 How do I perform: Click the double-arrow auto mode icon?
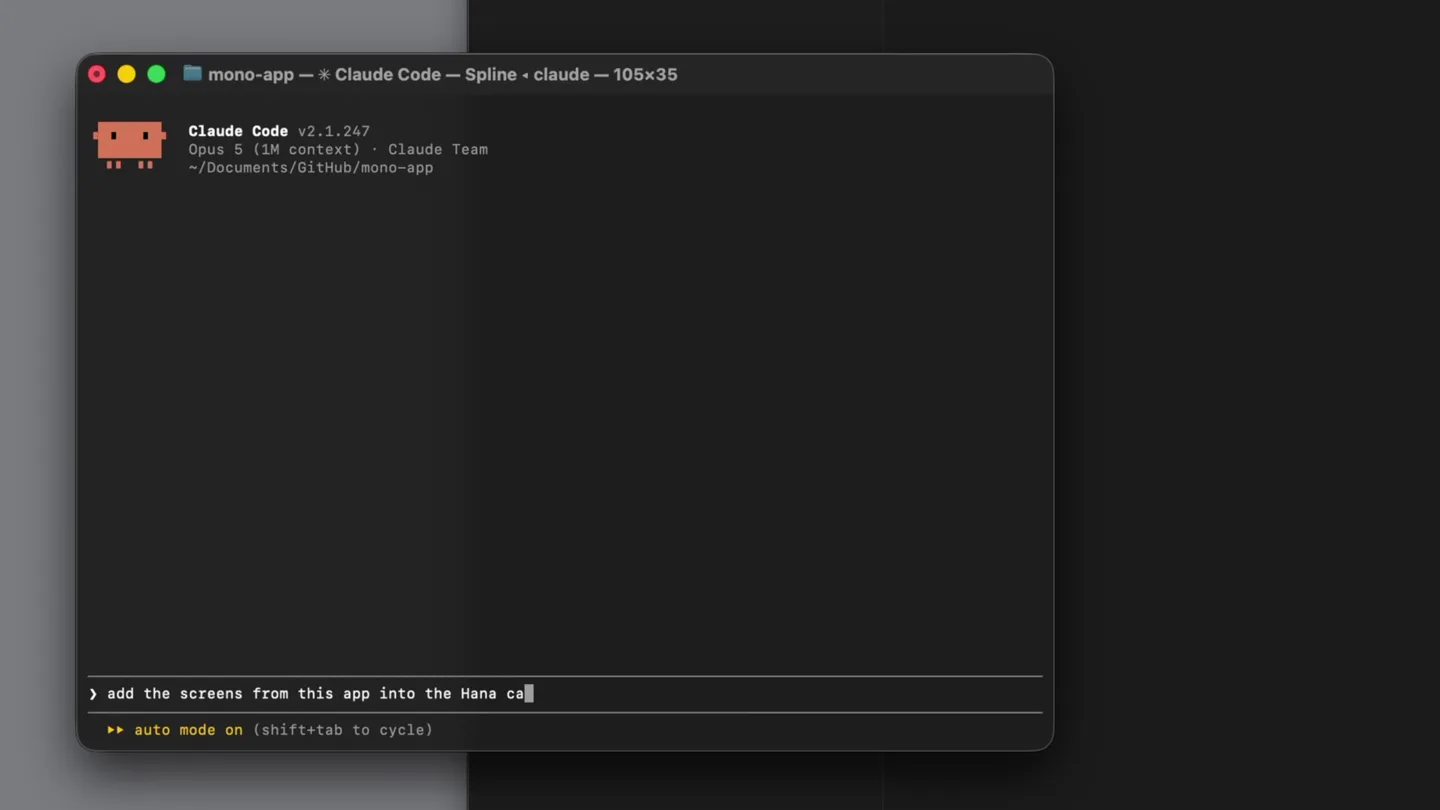tap(116, 730)
